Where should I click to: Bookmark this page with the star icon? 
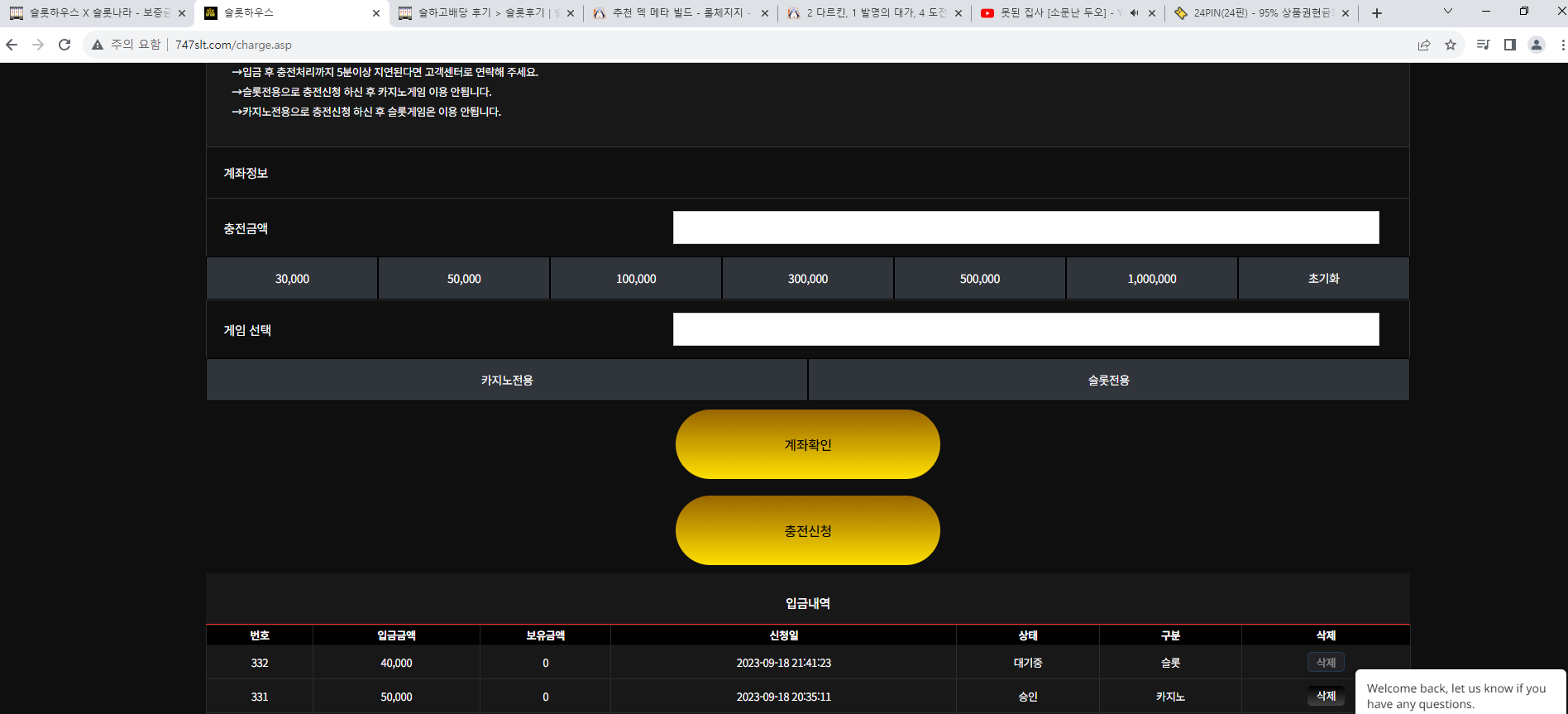(1451, 45)
